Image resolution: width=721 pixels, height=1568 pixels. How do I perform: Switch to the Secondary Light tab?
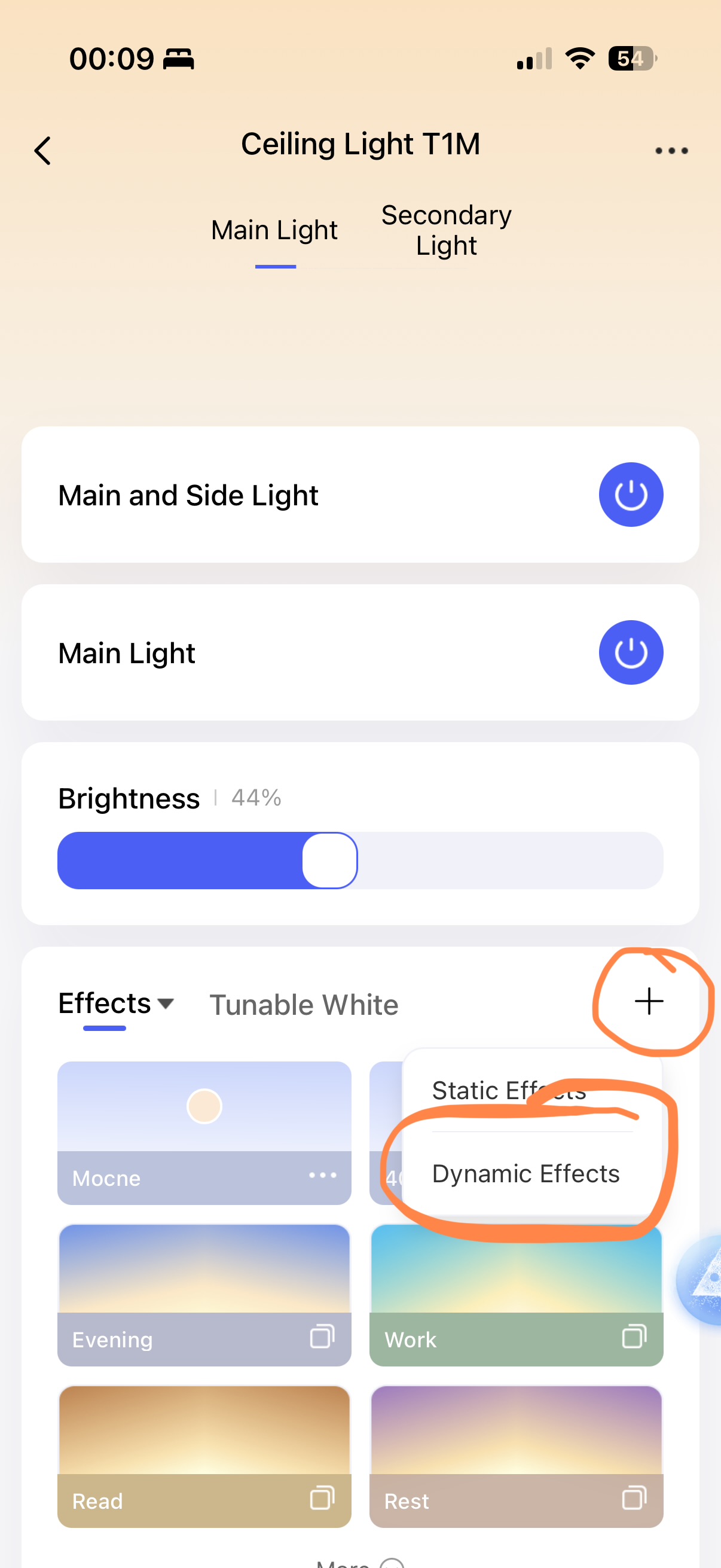click(446, 230)
